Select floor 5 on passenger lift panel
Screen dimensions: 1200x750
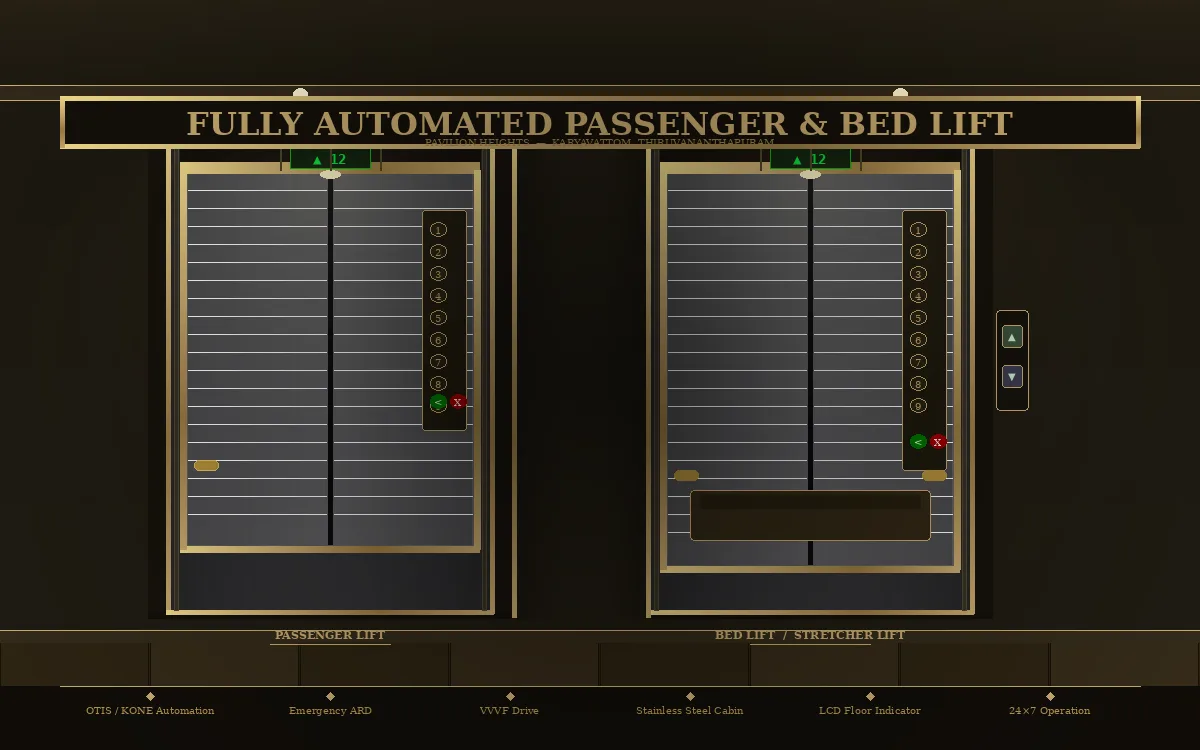click(438, 318)
